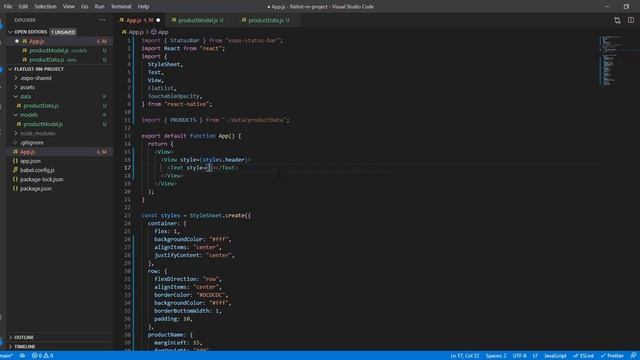Restore down the VS Code window
The width and height of the screenshot is (640, 360).
tap(626, 7)
